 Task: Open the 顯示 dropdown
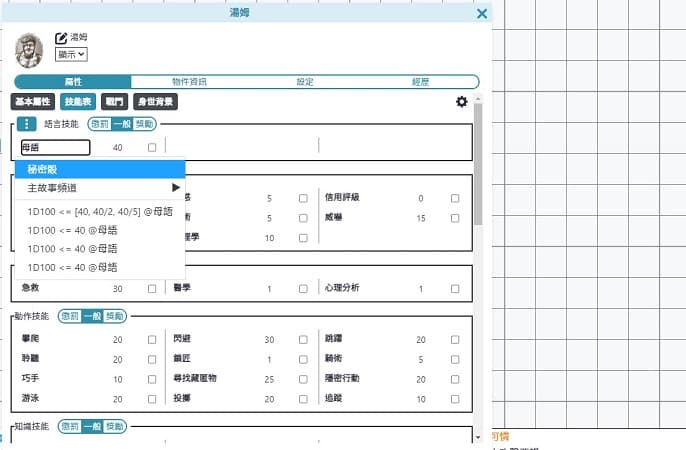click(71, 54)
